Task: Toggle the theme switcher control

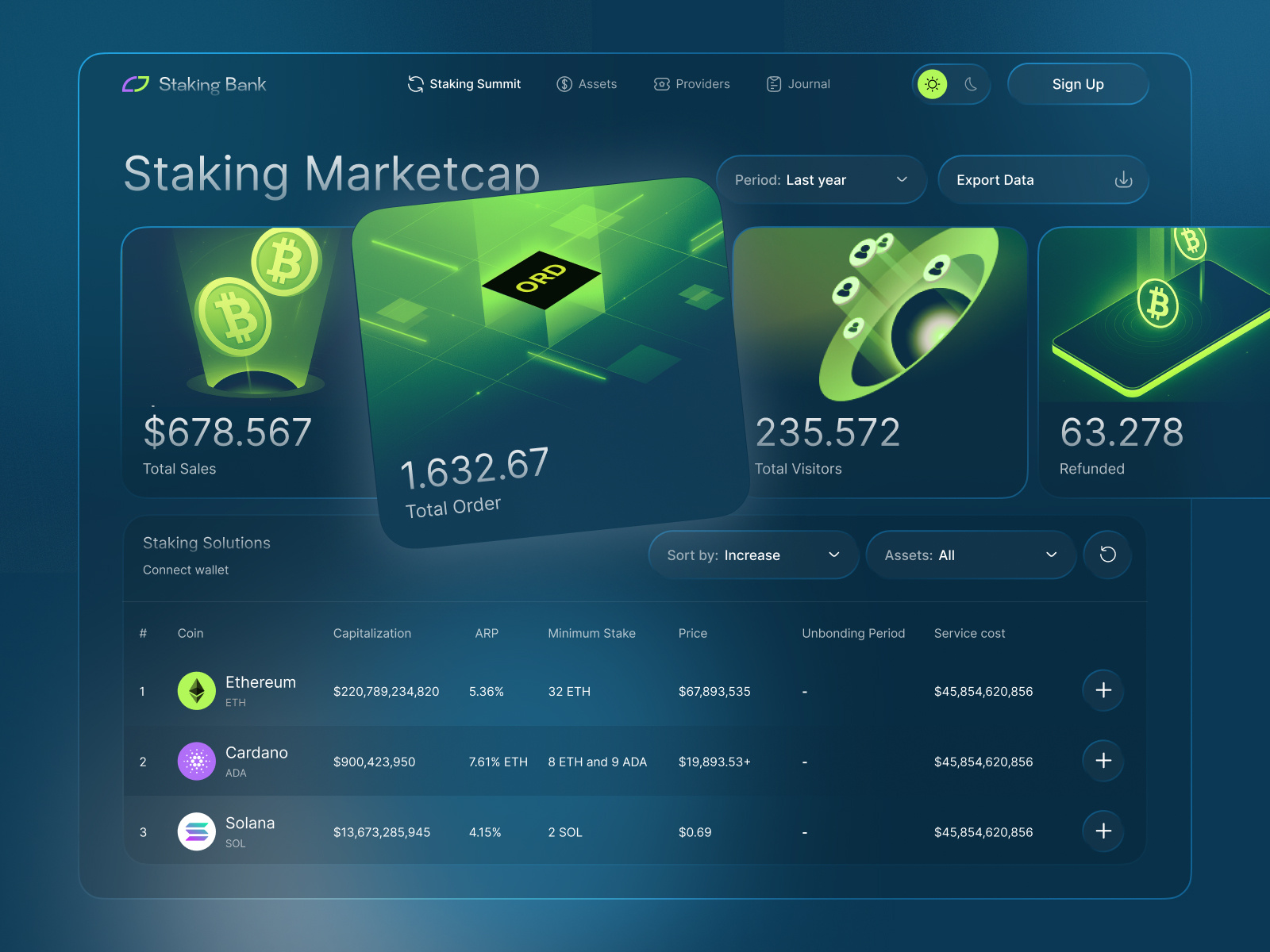Action: (x=951, y=83)
